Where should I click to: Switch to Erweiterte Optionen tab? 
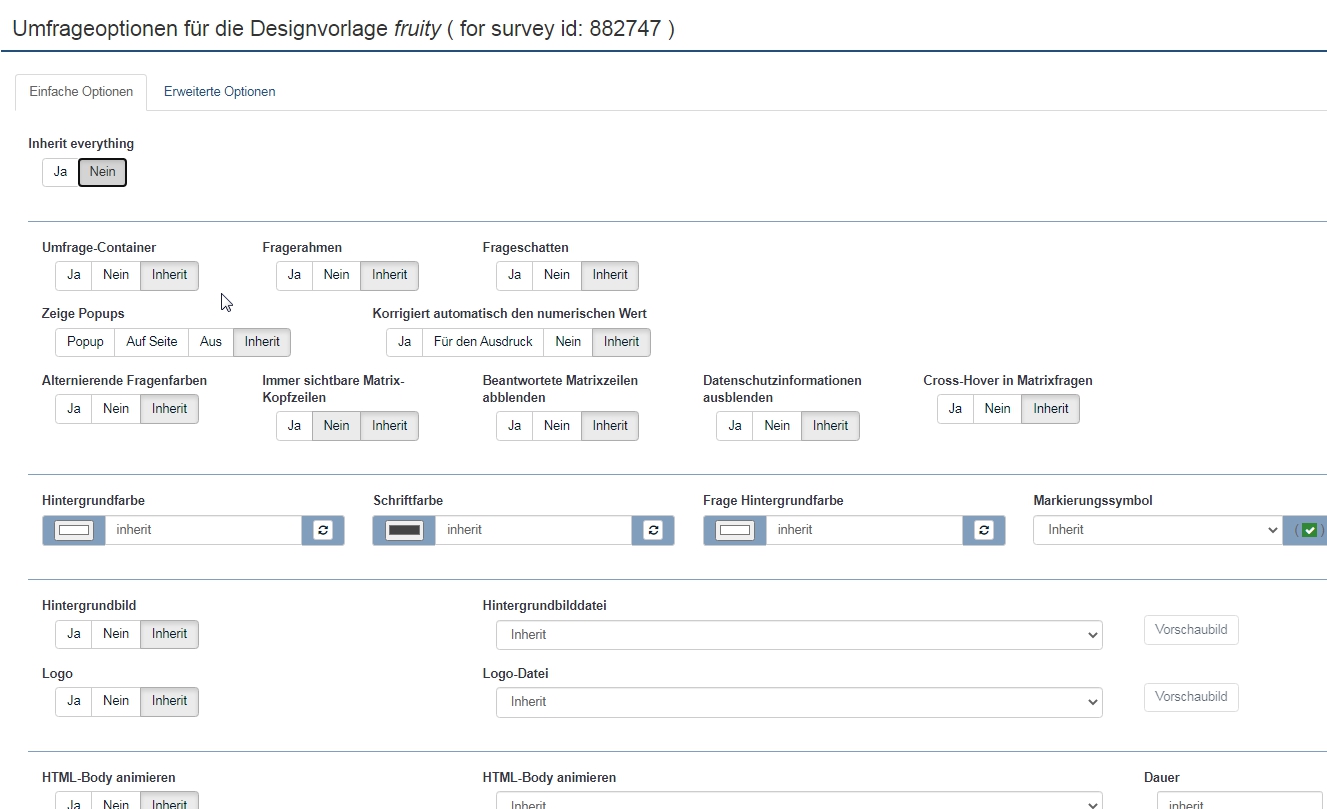(219, 92)
